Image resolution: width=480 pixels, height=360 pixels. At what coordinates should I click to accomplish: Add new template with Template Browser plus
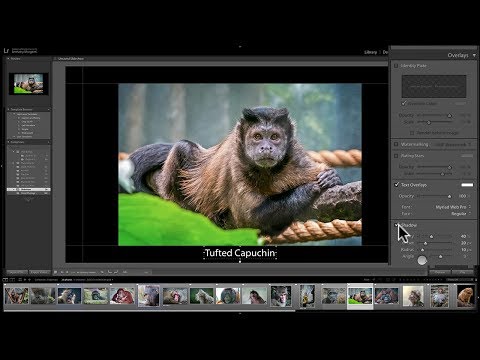pos(49,109)
